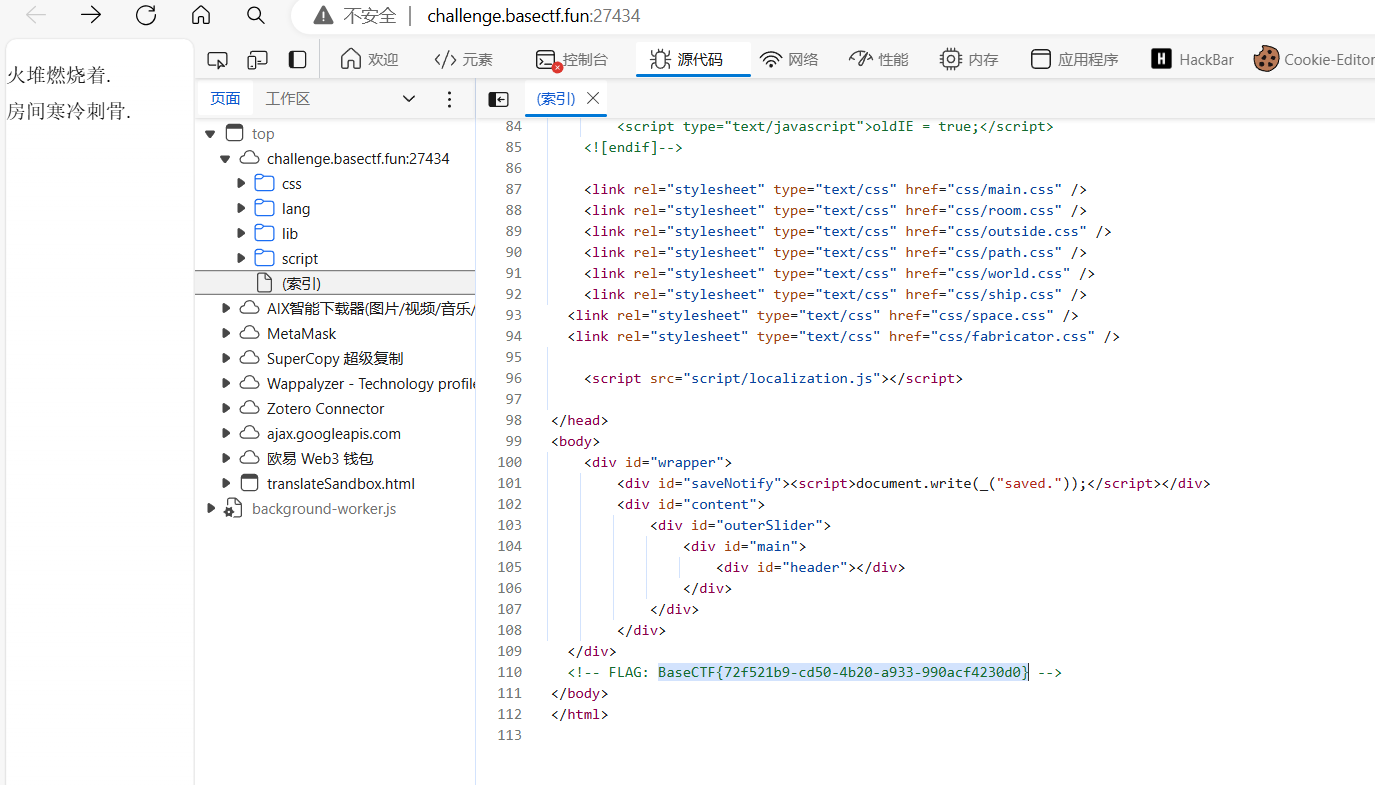Click the 不安全 security warning icon
The width and height of the screenshot is (1375, 785).
(323, 16)
